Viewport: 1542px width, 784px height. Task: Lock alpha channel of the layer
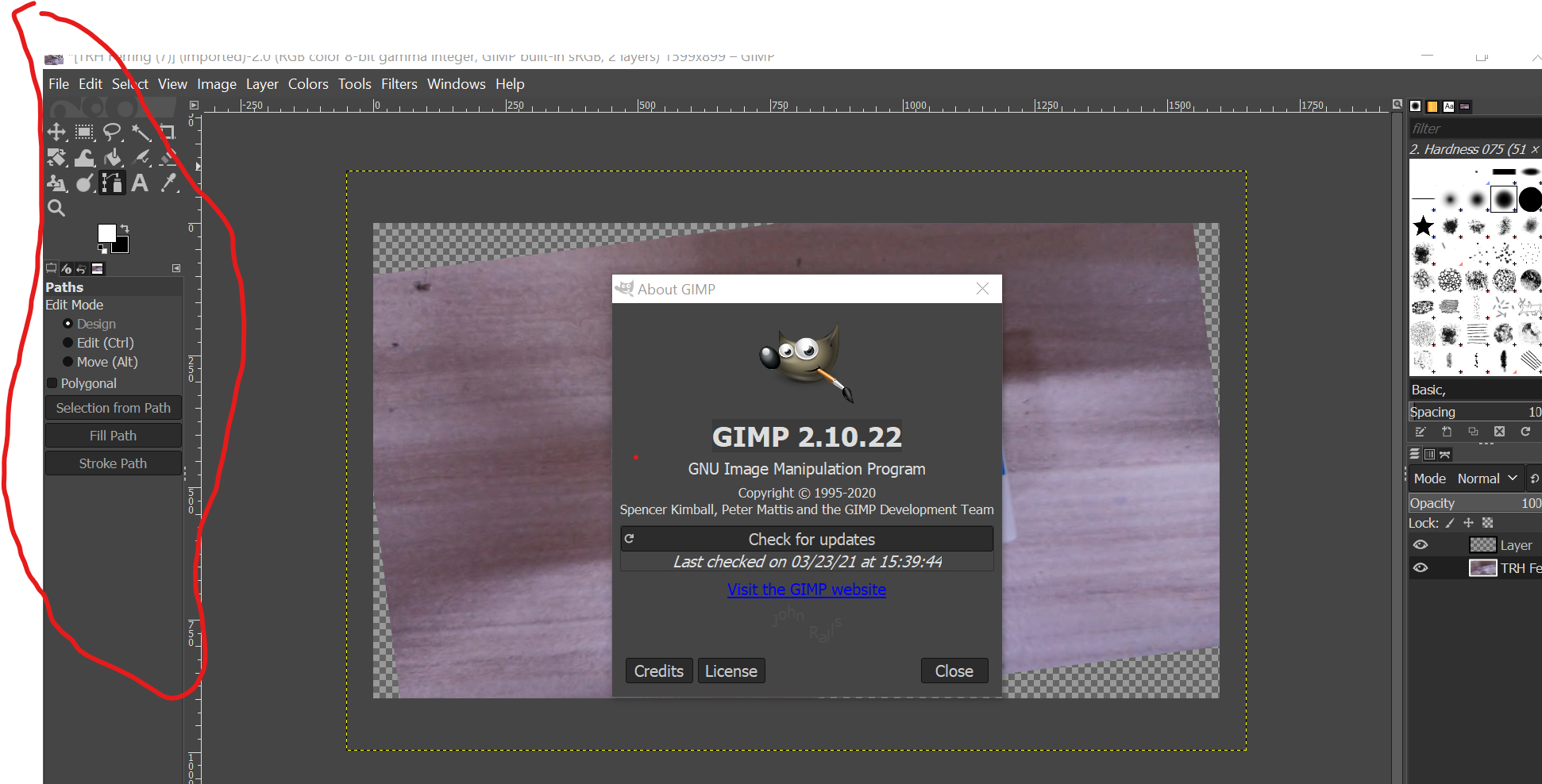(x=1488, y=523)
